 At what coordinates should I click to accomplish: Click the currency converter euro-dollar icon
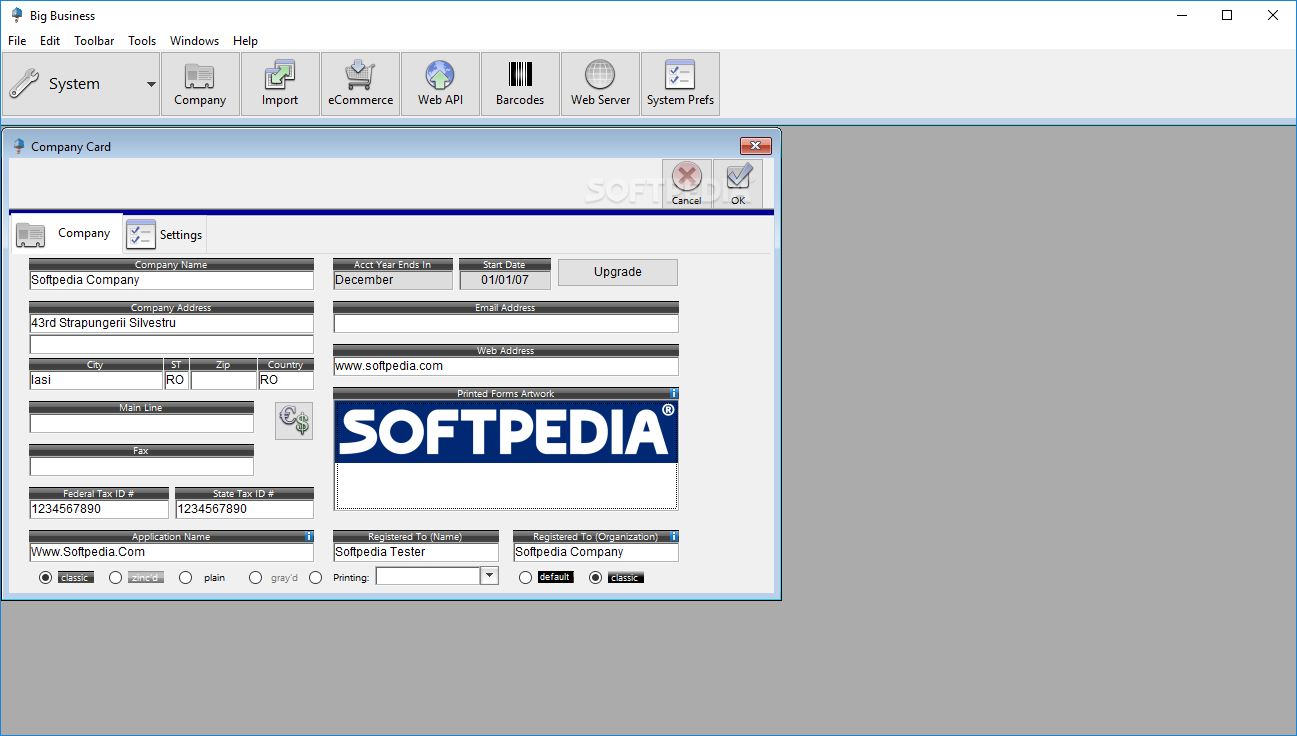pos(294,421)
